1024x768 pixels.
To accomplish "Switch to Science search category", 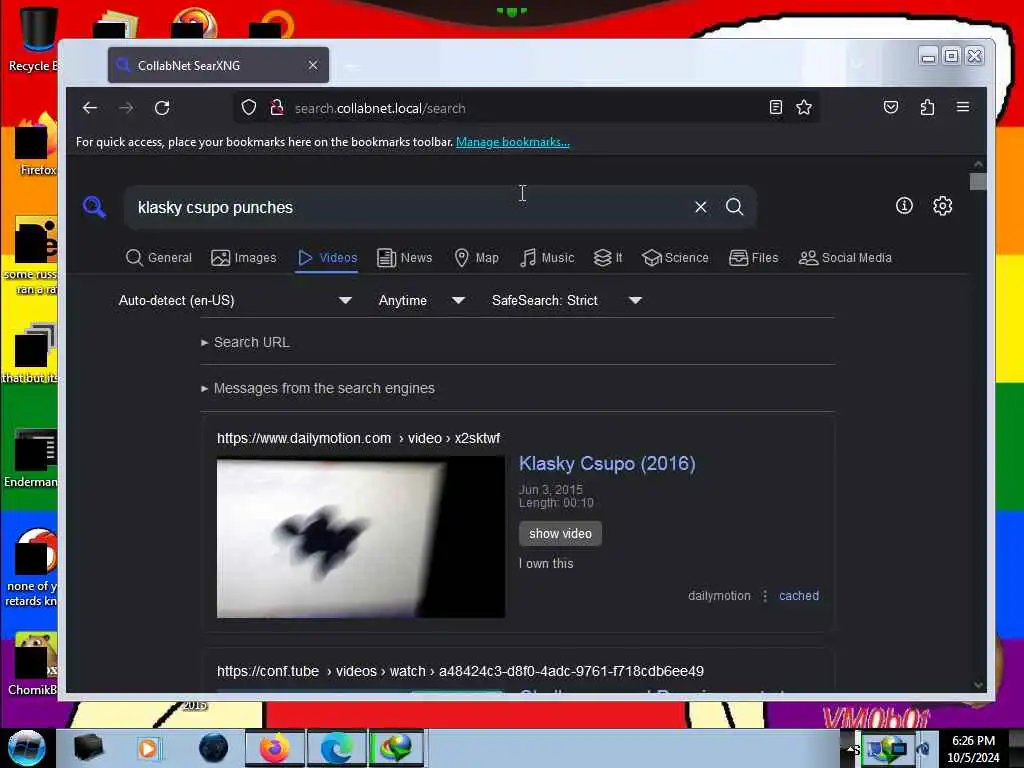I will coord(675,258).
